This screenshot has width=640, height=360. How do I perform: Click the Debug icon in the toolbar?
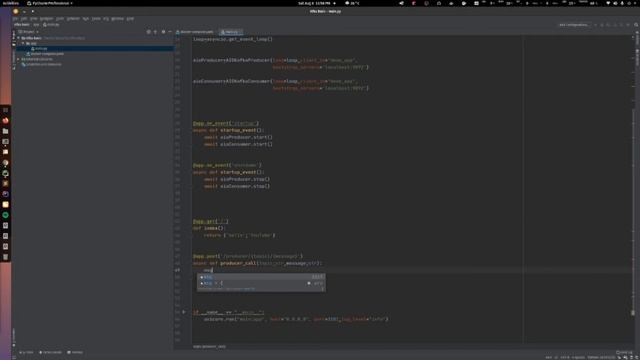(602, 25)
